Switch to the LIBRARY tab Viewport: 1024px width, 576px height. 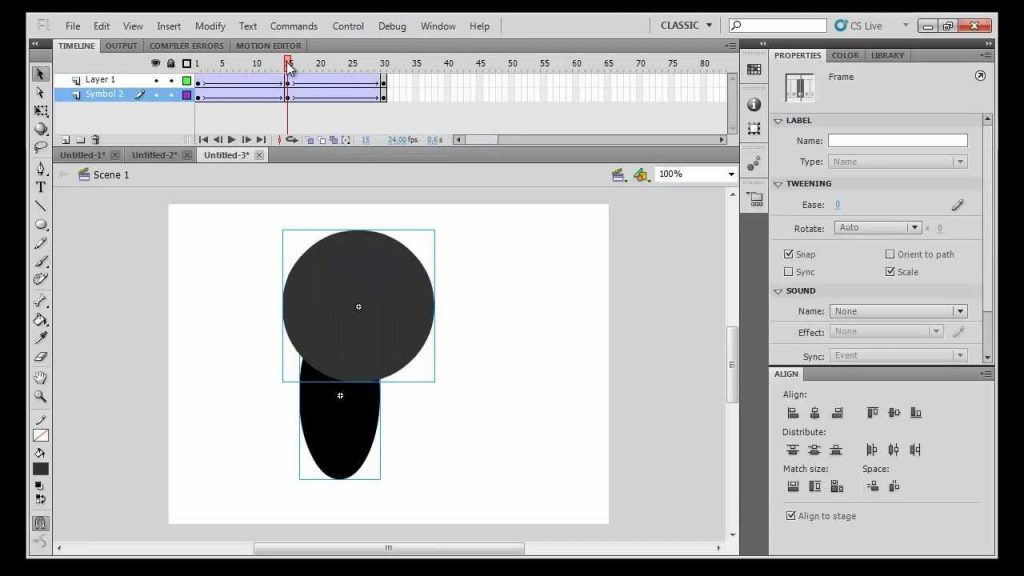coord(888,56)
